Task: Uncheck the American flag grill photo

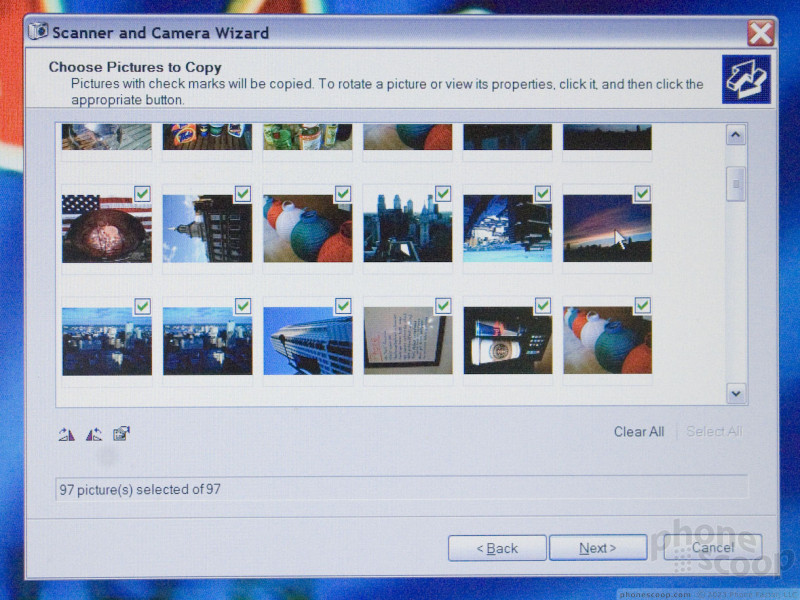Action: (x=142, y=194)
